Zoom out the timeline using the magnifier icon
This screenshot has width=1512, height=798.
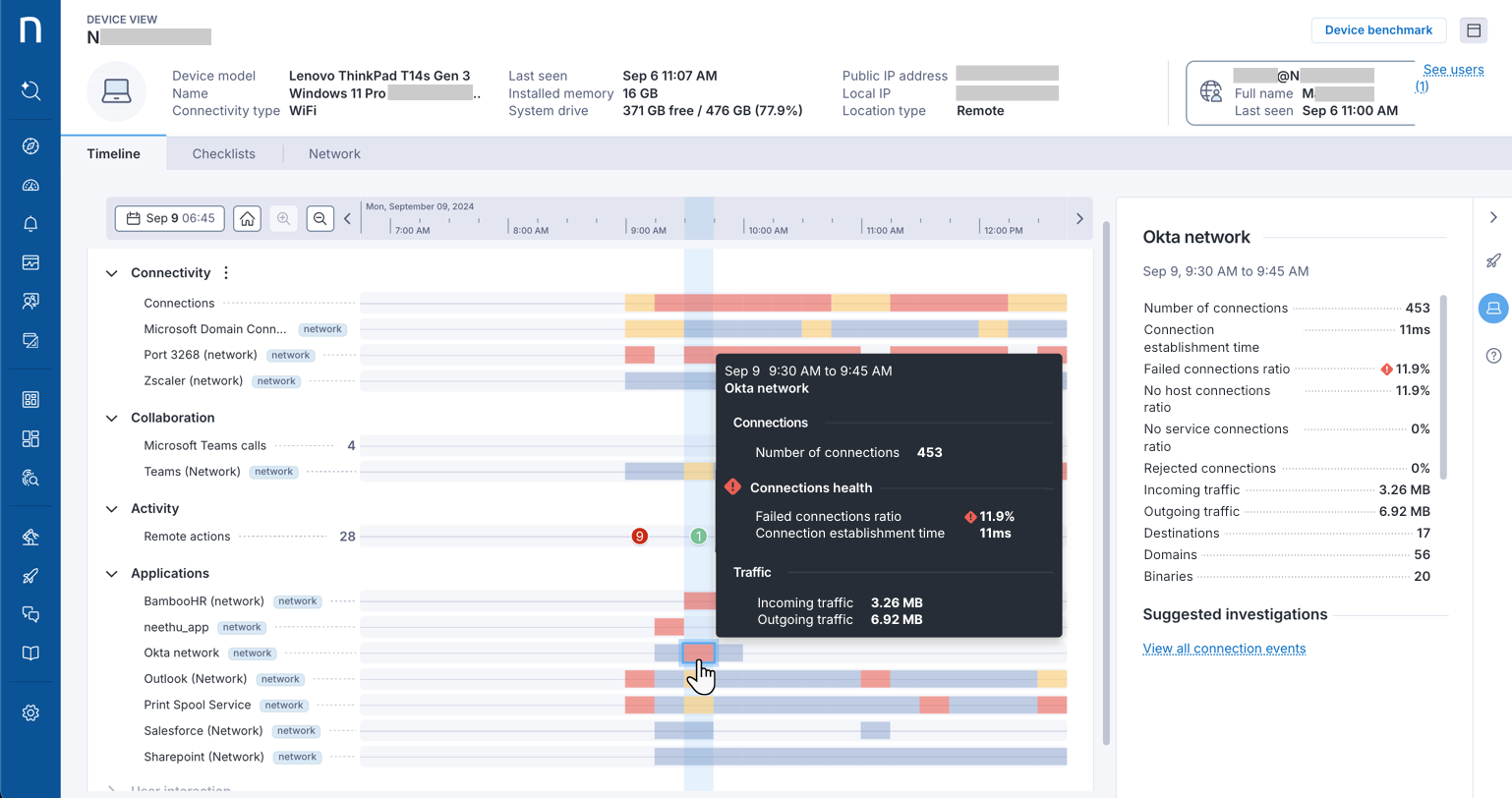(x=320, y=218)
